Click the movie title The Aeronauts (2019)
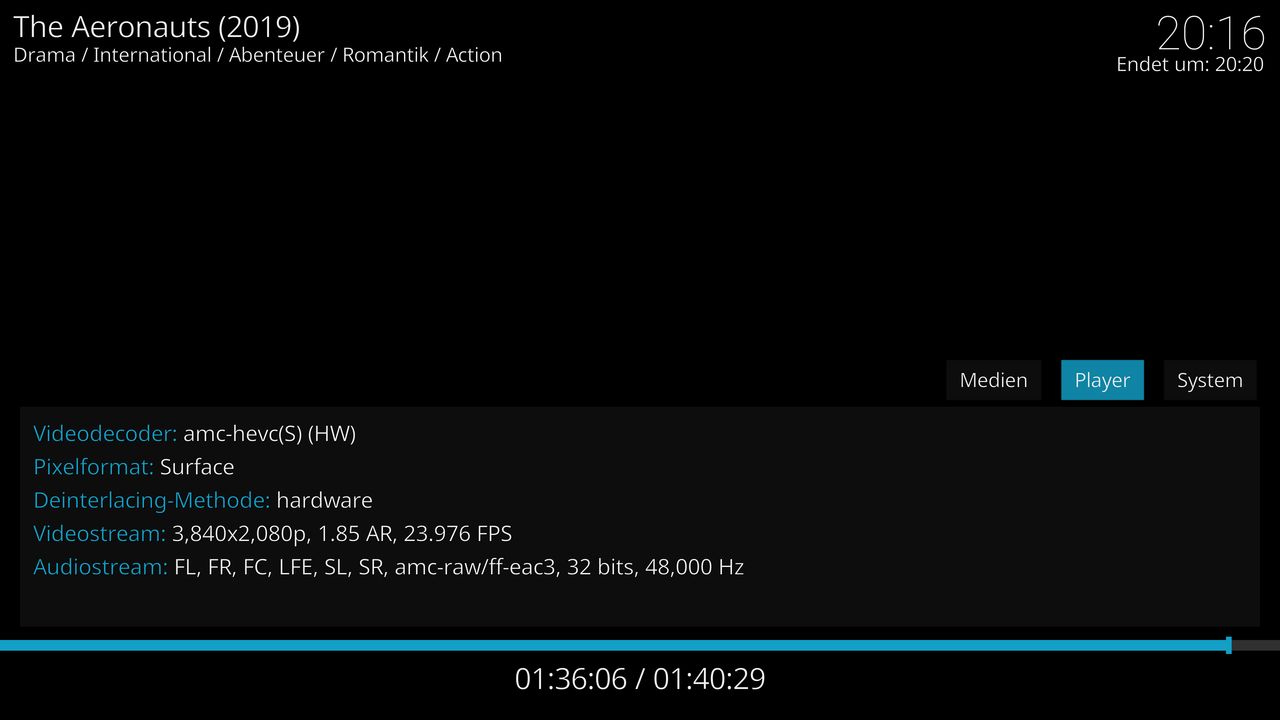This screenshot has width=1280, height=720. point(157,27)
